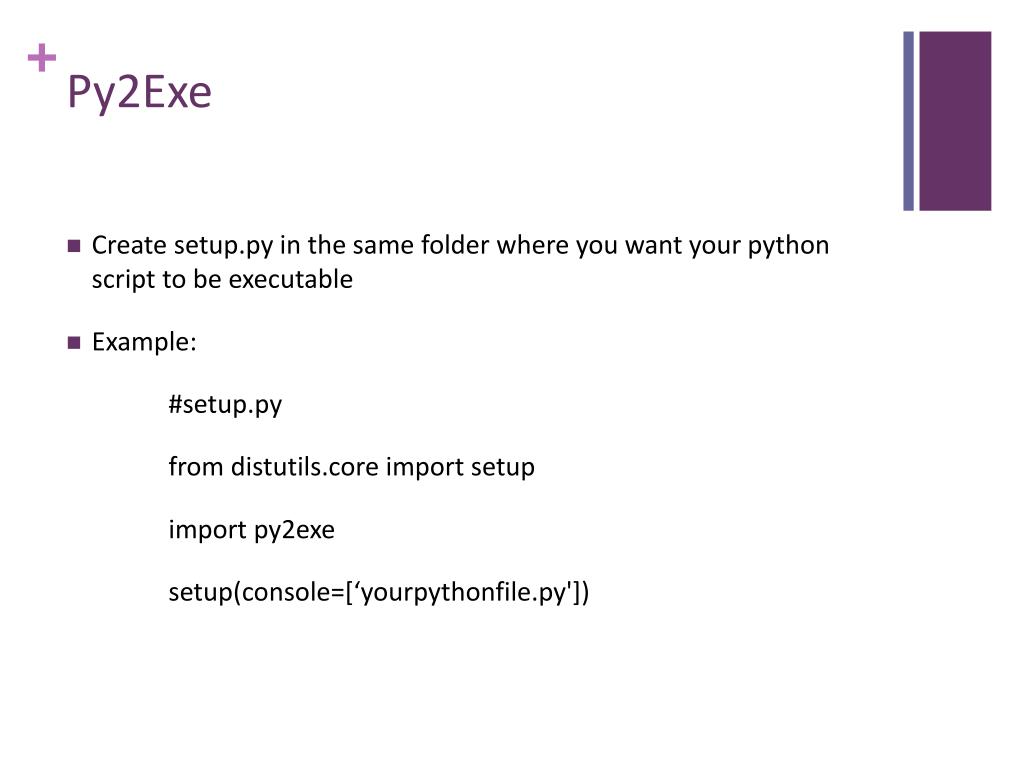This screenshot has width=1024, height=768.
Task: Click the '#setup.py' comment line
Action: pyautogui.click(x=225, y=405)
